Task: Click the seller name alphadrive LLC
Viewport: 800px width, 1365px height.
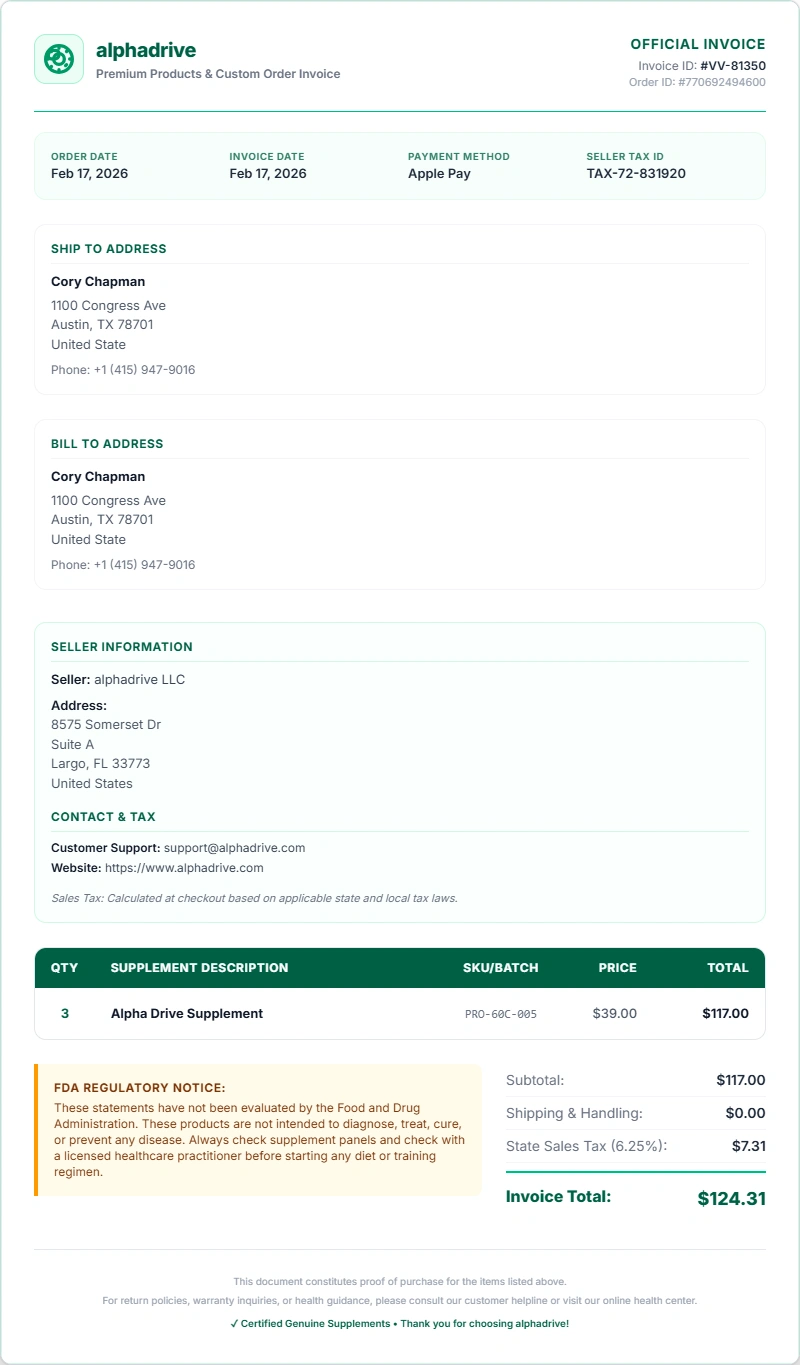Action: (x=139, y=680)
